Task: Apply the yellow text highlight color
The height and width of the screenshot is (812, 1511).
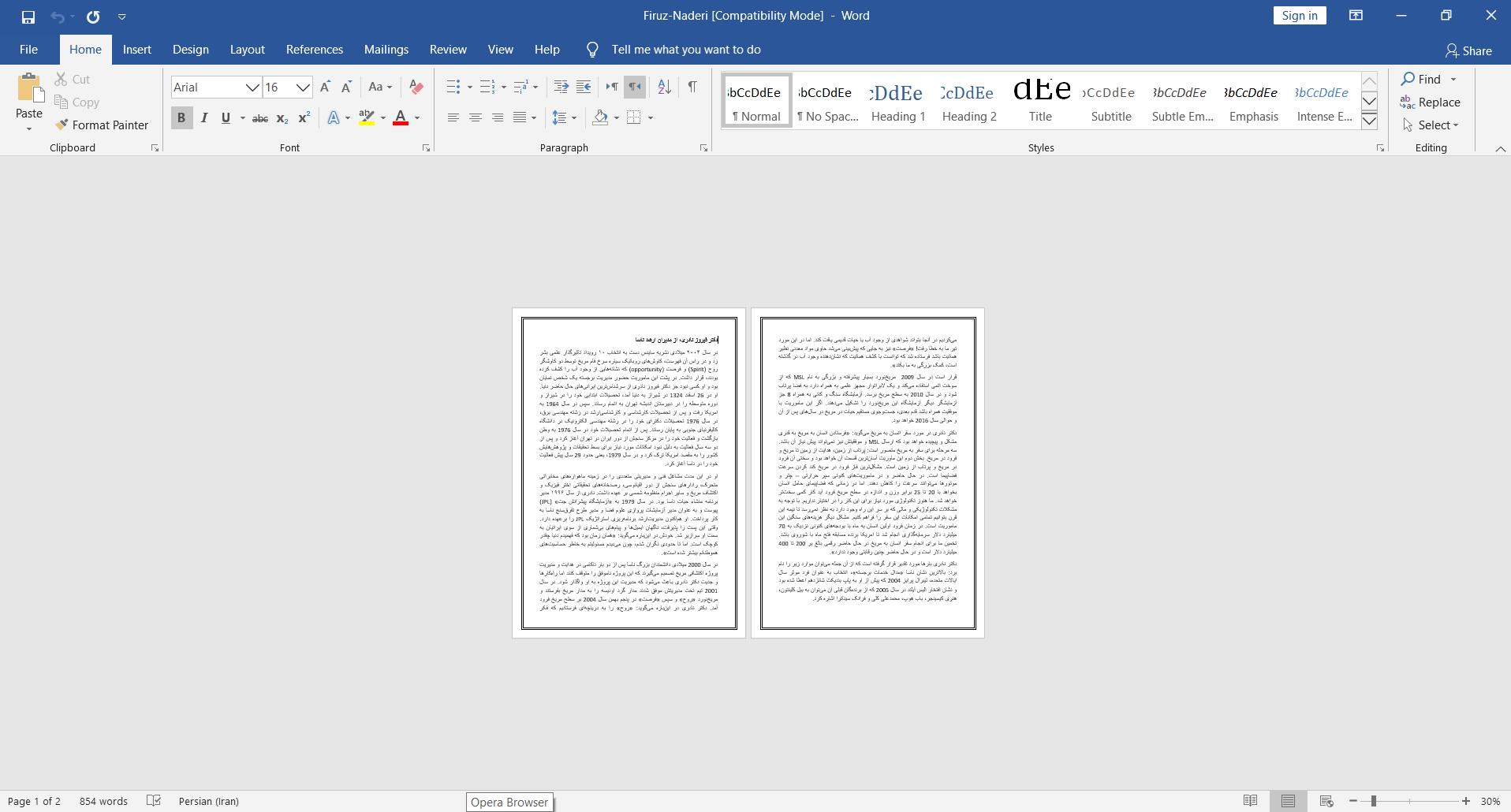Action: pos(367,117)
